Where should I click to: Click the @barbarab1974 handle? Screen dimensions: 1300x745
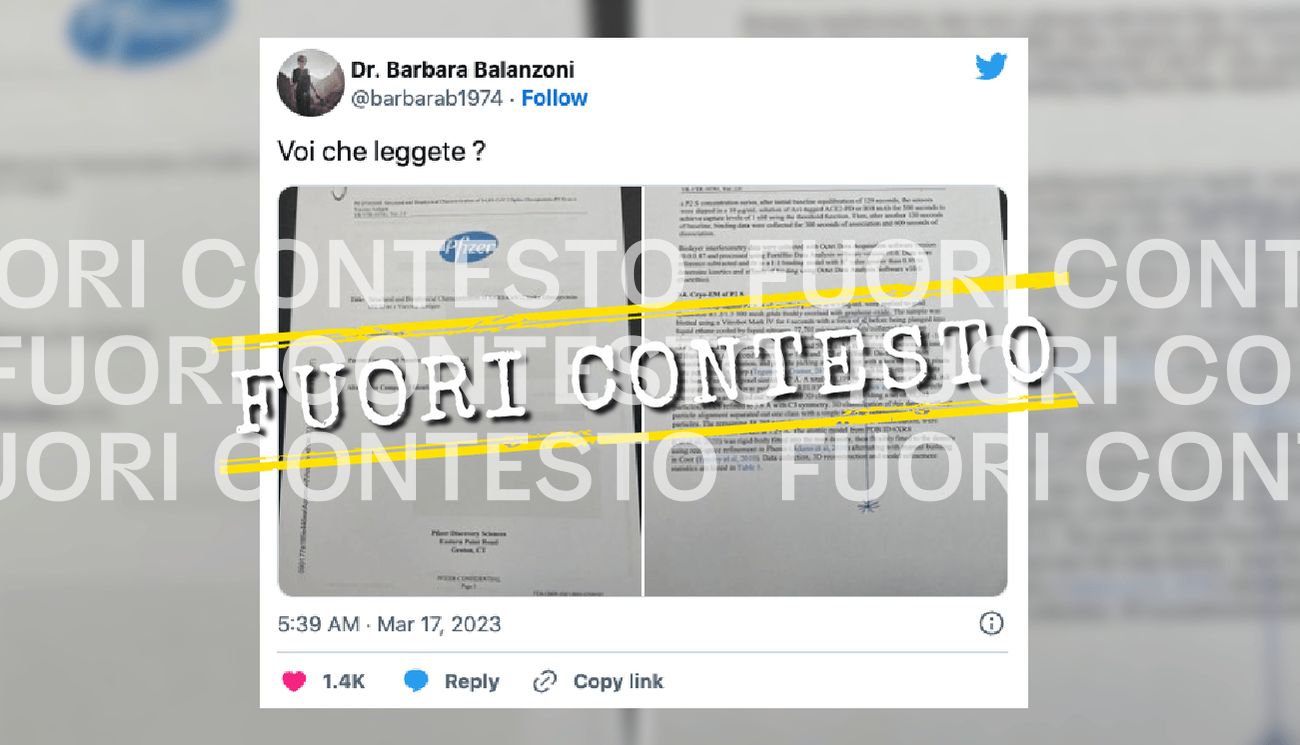(427, 98)
